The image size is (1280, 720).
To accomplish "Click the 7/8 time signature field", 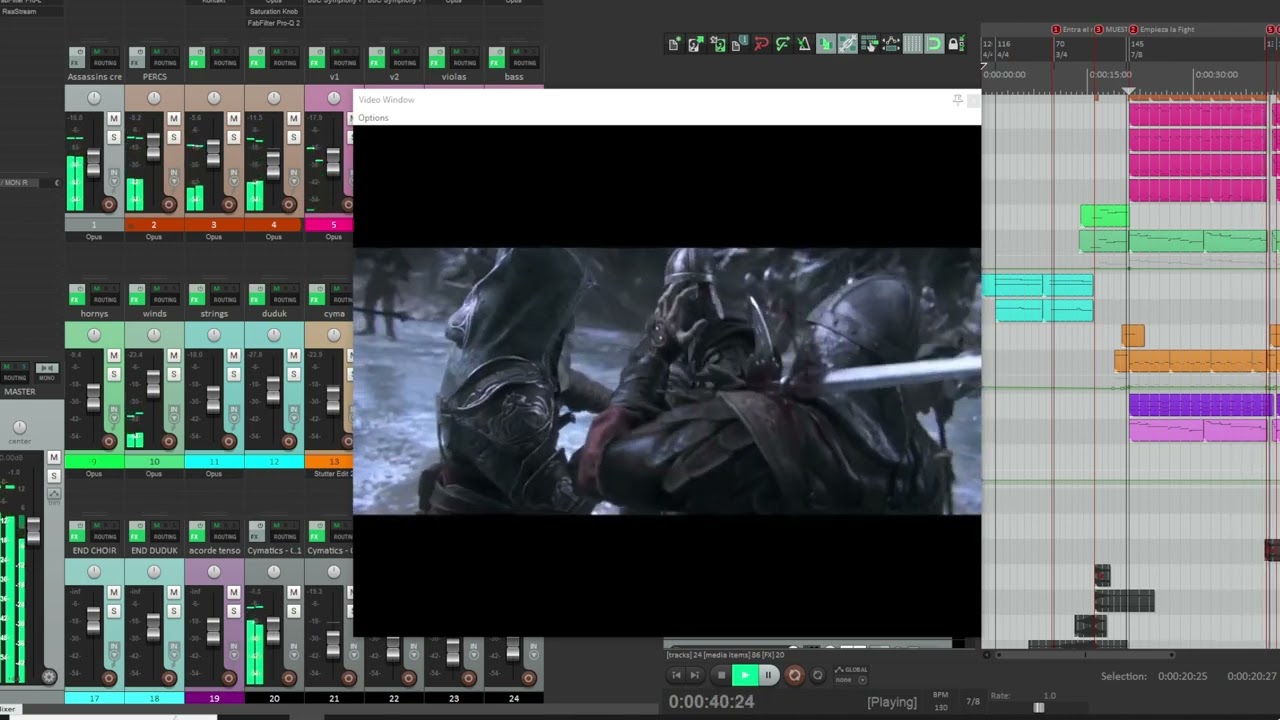I will pyautogui.click(x=973, y=701).
